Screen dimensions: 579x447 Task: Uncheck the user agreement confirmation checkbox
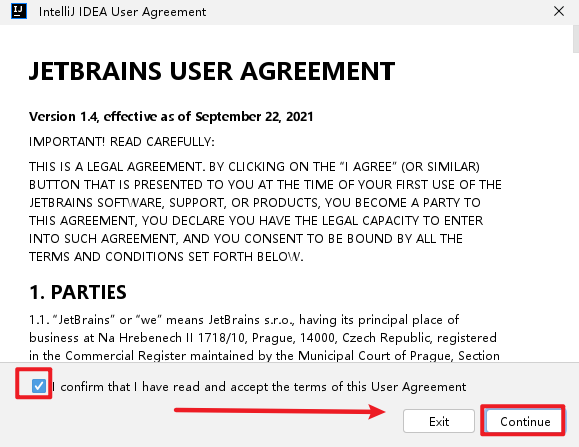(38, 386)
